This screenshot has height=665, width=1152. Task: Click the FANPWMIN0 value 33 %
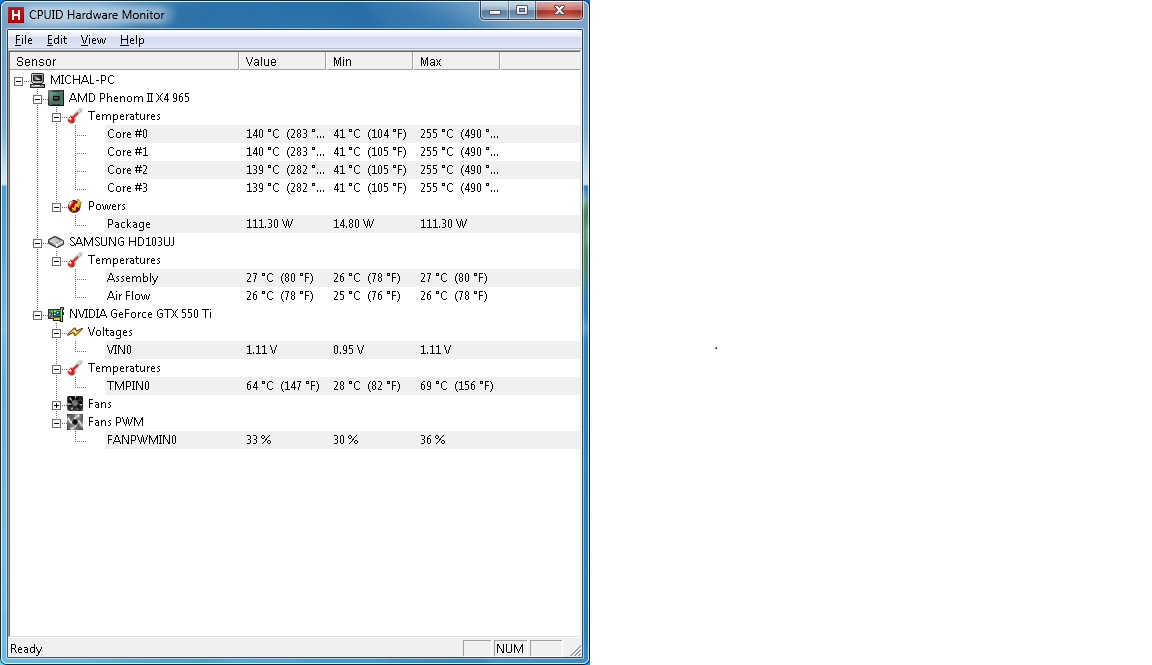tap(259, 440)
